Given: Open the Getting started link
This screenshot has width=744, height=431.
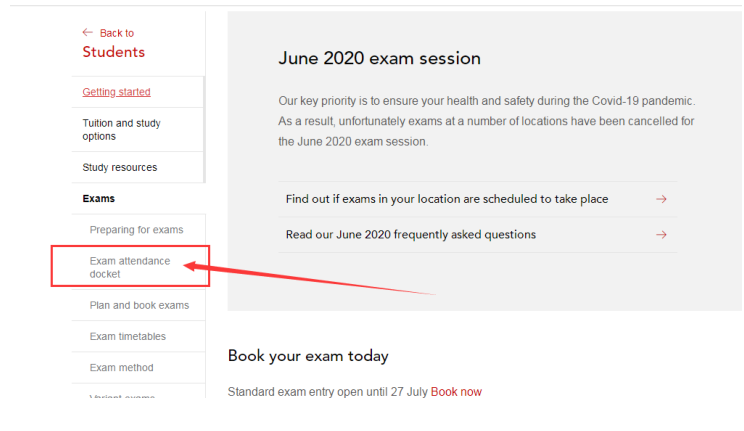Looking at the screenshot, I should coord(116,92).
